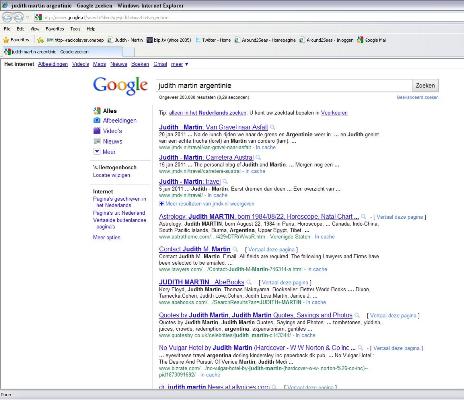Open Around2Gear - Inloggen bookmark

pos(326,40)
